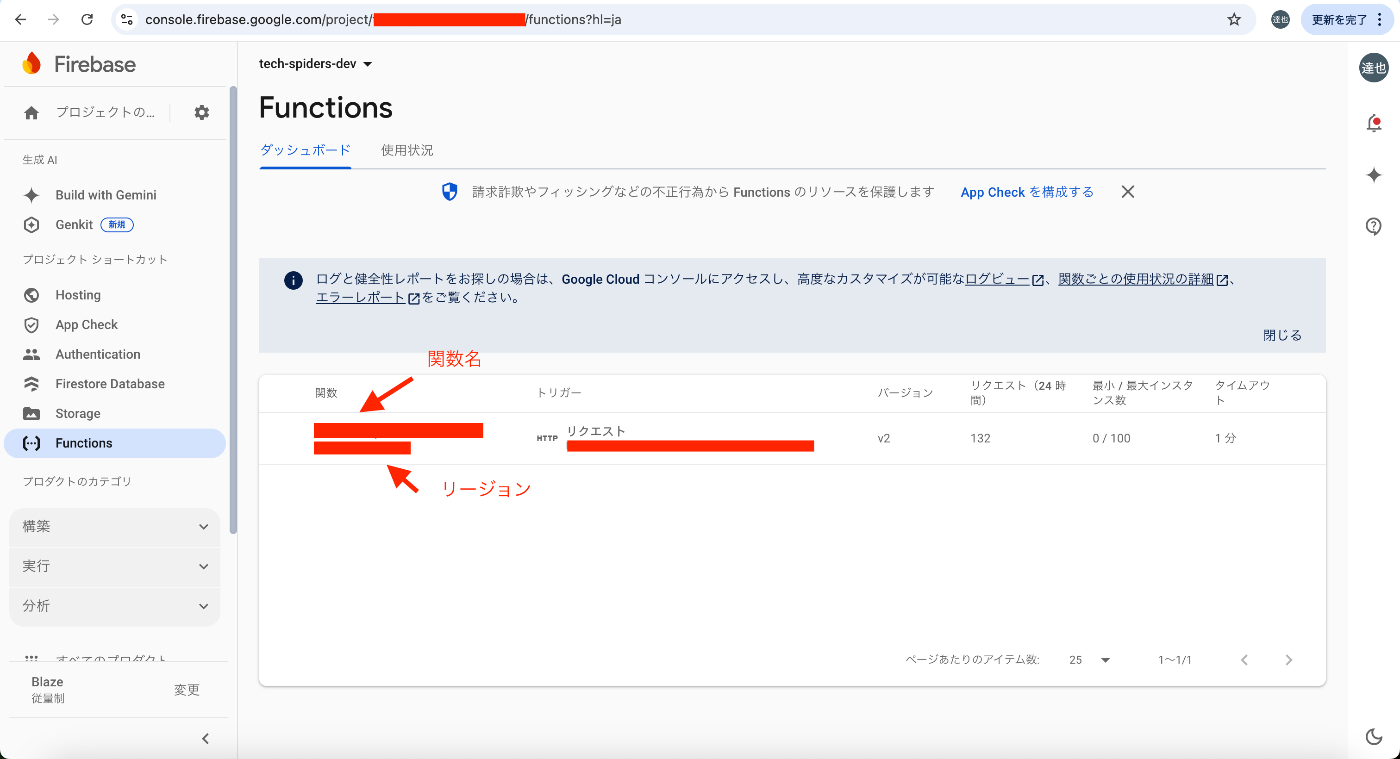
Task: Click the 変更 plan button
Action: tap(187, 690)
